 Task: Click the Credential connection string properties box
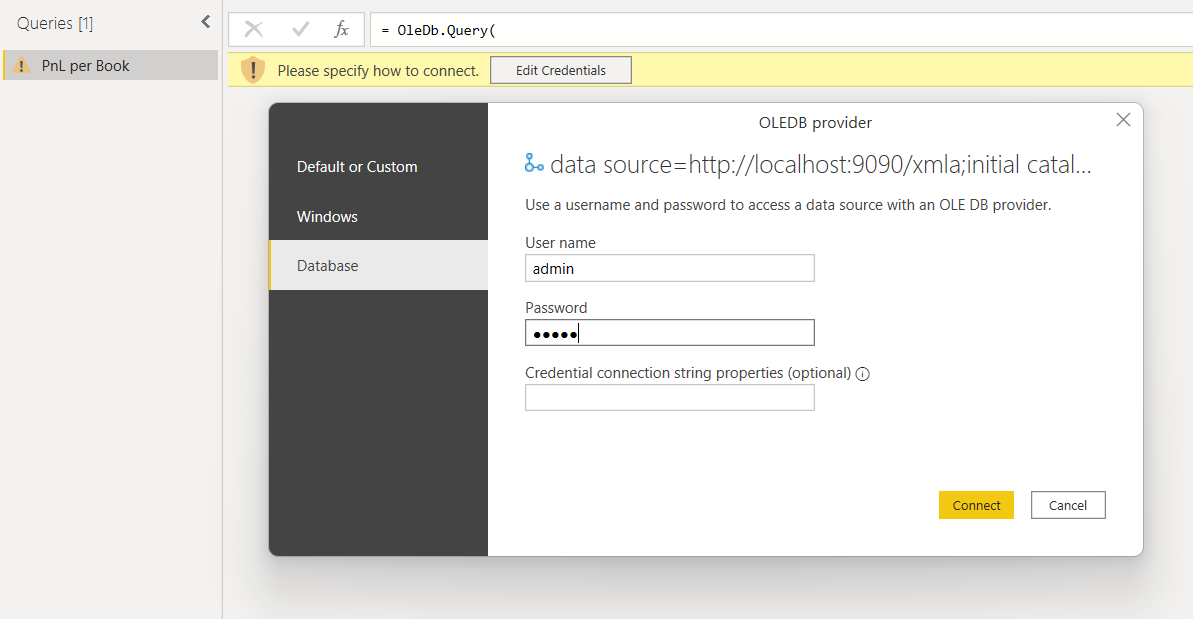click(x=669, y=398)
